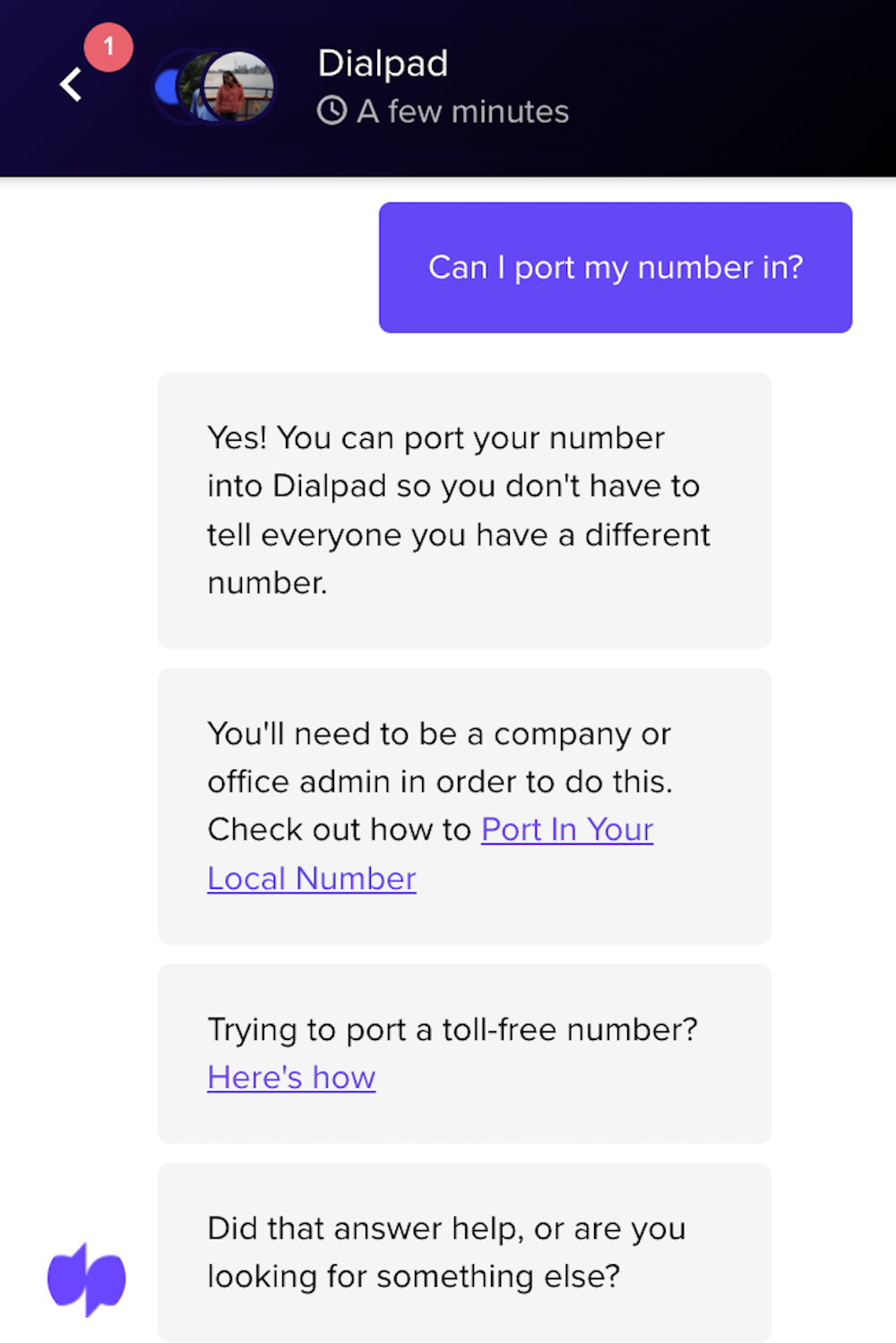This screenshot has width=896, height=1343.
Task: Follow the Here's how link
Action: [x=291, y=1078]
